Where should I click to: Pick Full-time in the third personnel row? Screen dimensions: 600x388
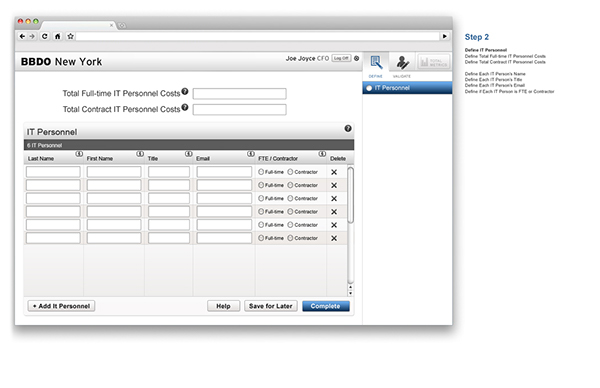click(x=261, y=199)
